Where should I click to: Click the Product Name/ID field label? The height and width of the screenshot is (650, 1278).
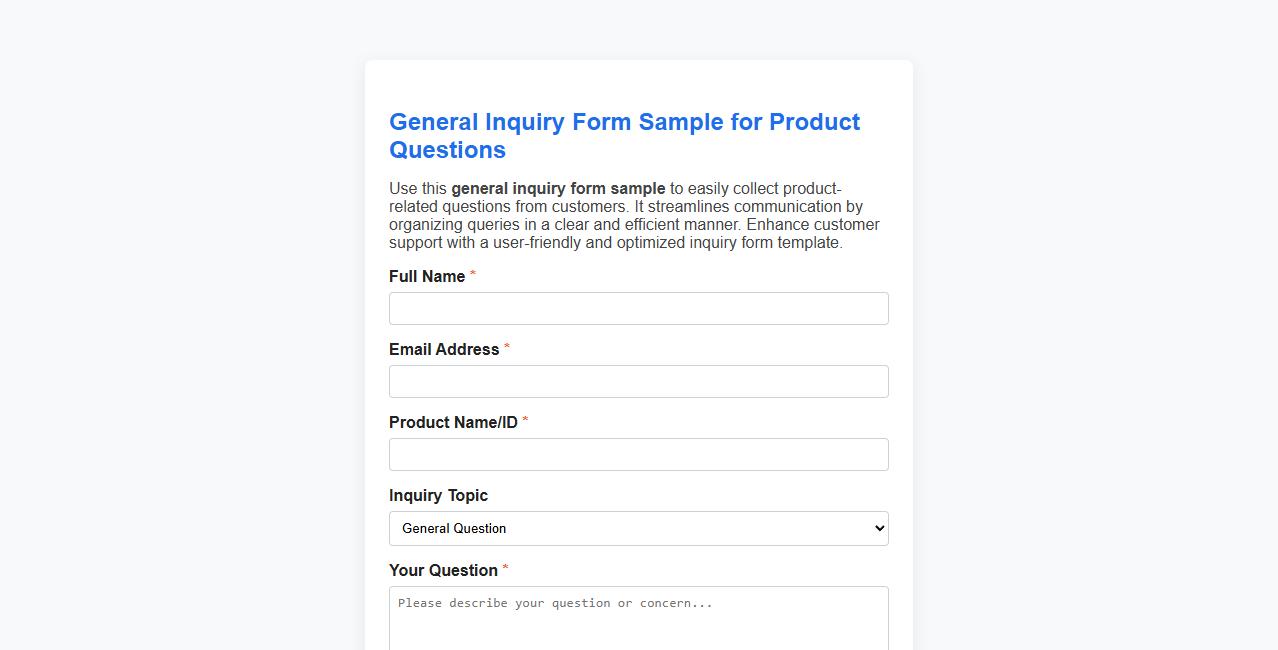(453, 422)
